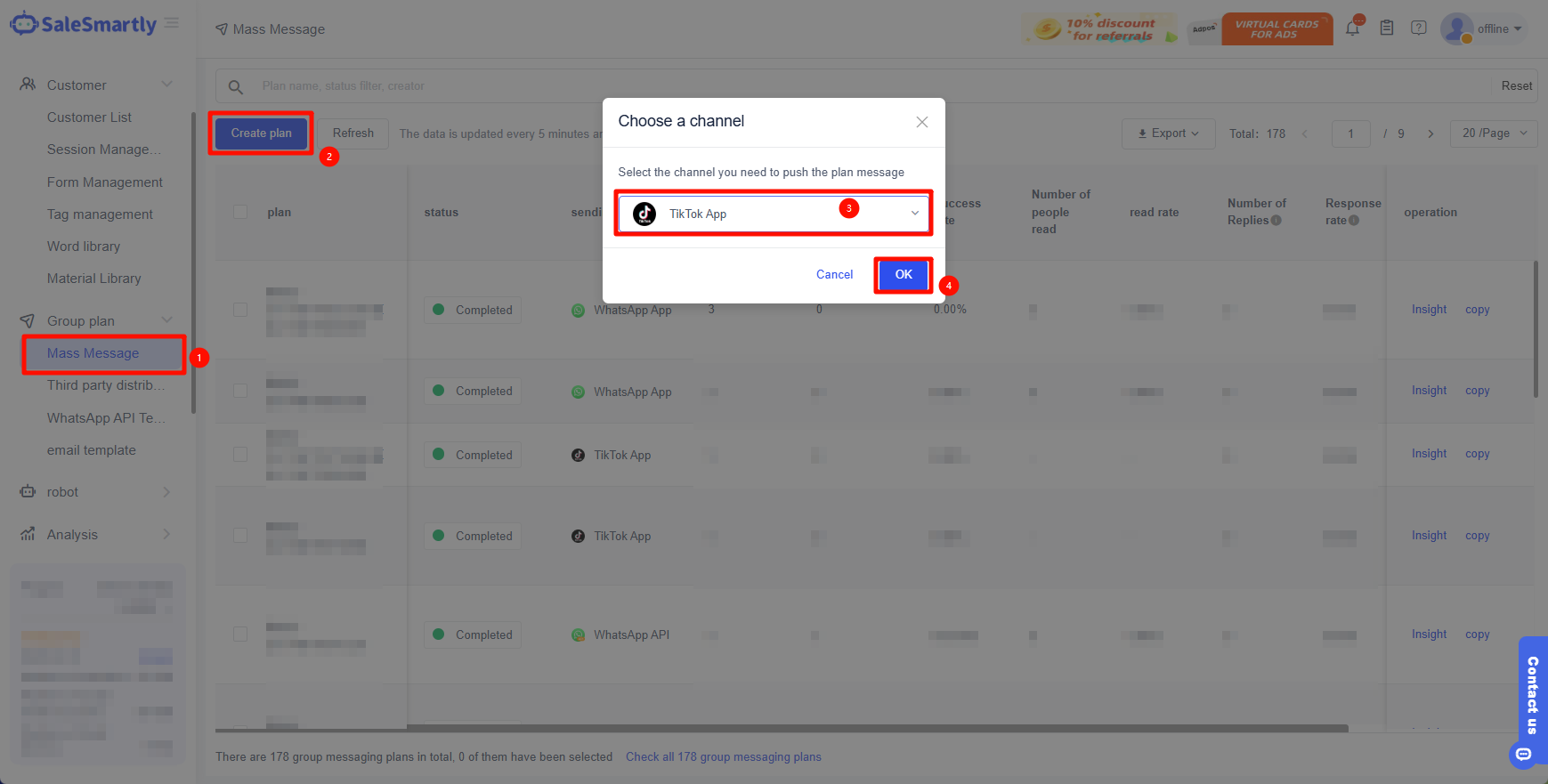
Task: Tick the checkbox of the second WhatsApp App plan row
Action: (x=240, y=391)
